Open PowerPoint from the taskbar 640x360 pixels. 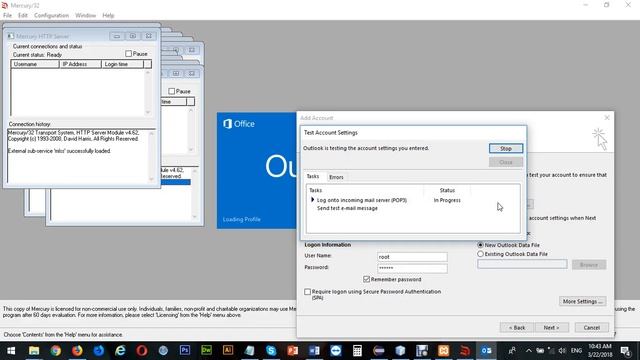[293, 351]
